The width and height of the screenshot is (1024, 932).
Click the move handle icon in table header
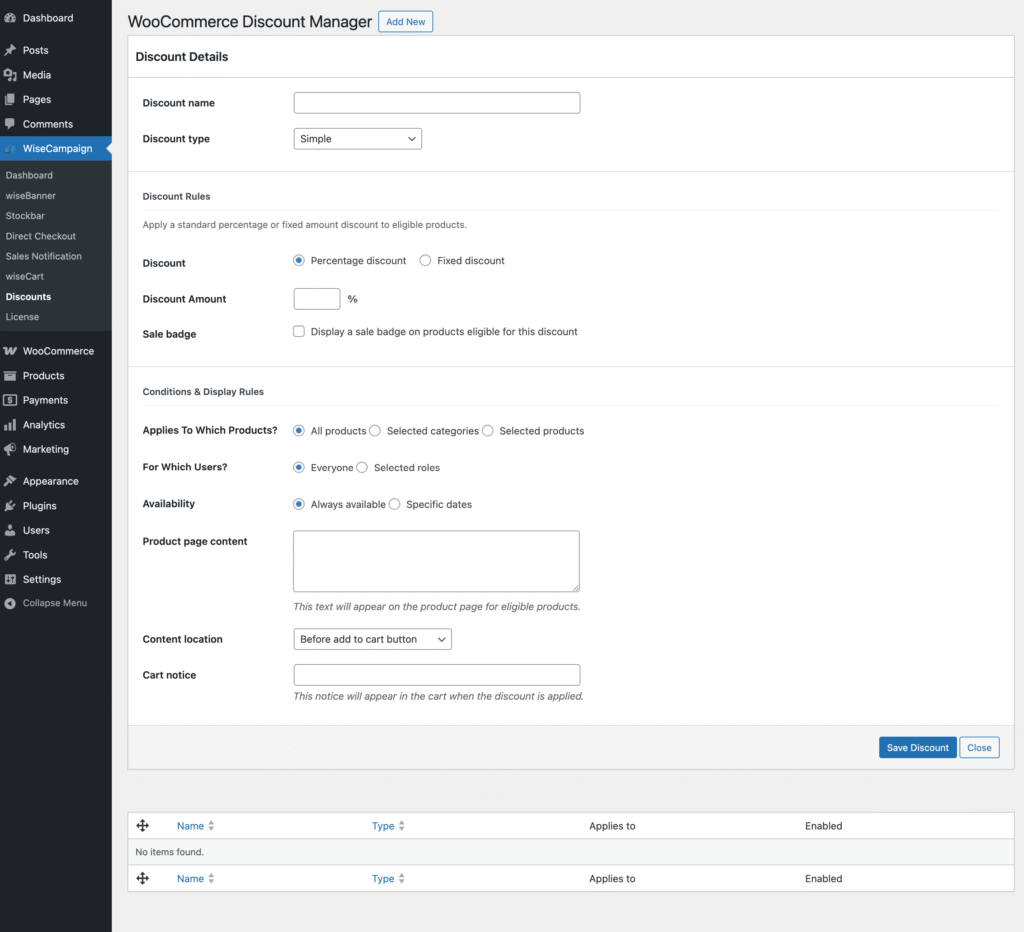[142, 826]
